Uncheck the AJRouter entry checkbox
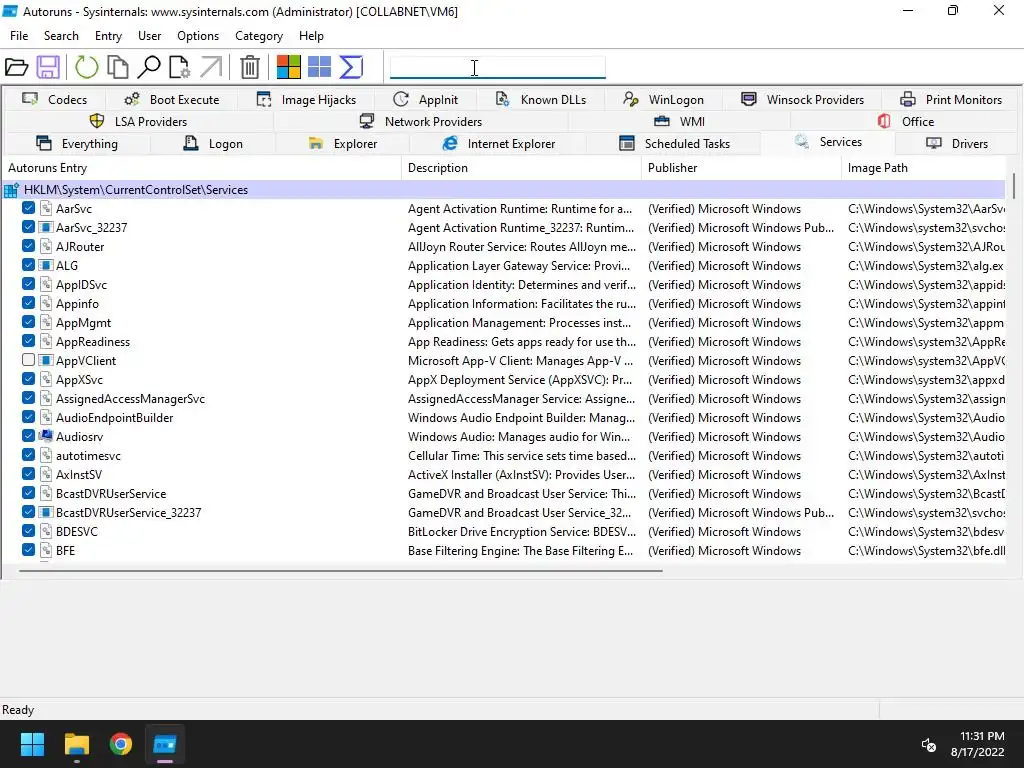Screen dimensions: 1024x768 coord(28,246)
